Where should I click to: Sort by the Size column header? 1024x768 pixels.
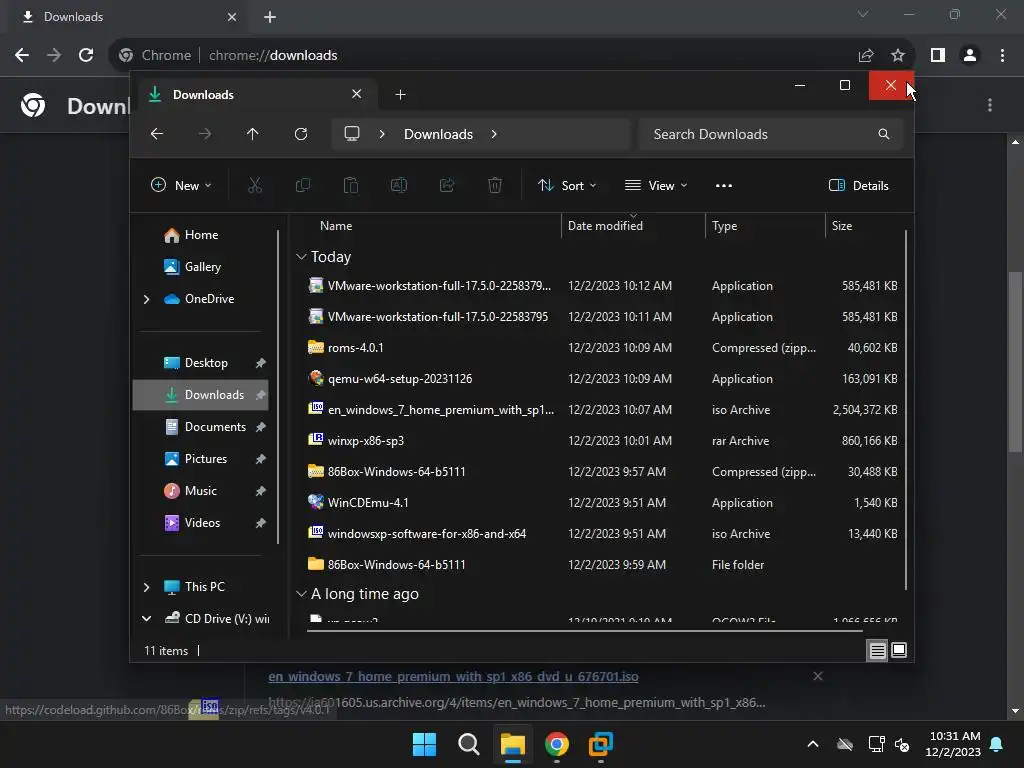[x=841, y=226]
